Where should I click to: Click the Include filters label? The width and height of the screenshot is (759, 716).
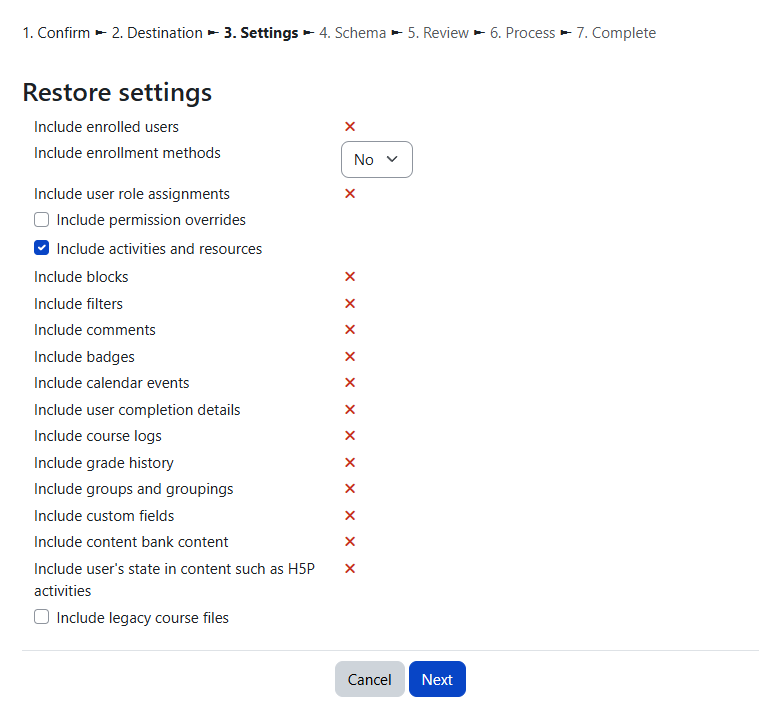[78, 304]
